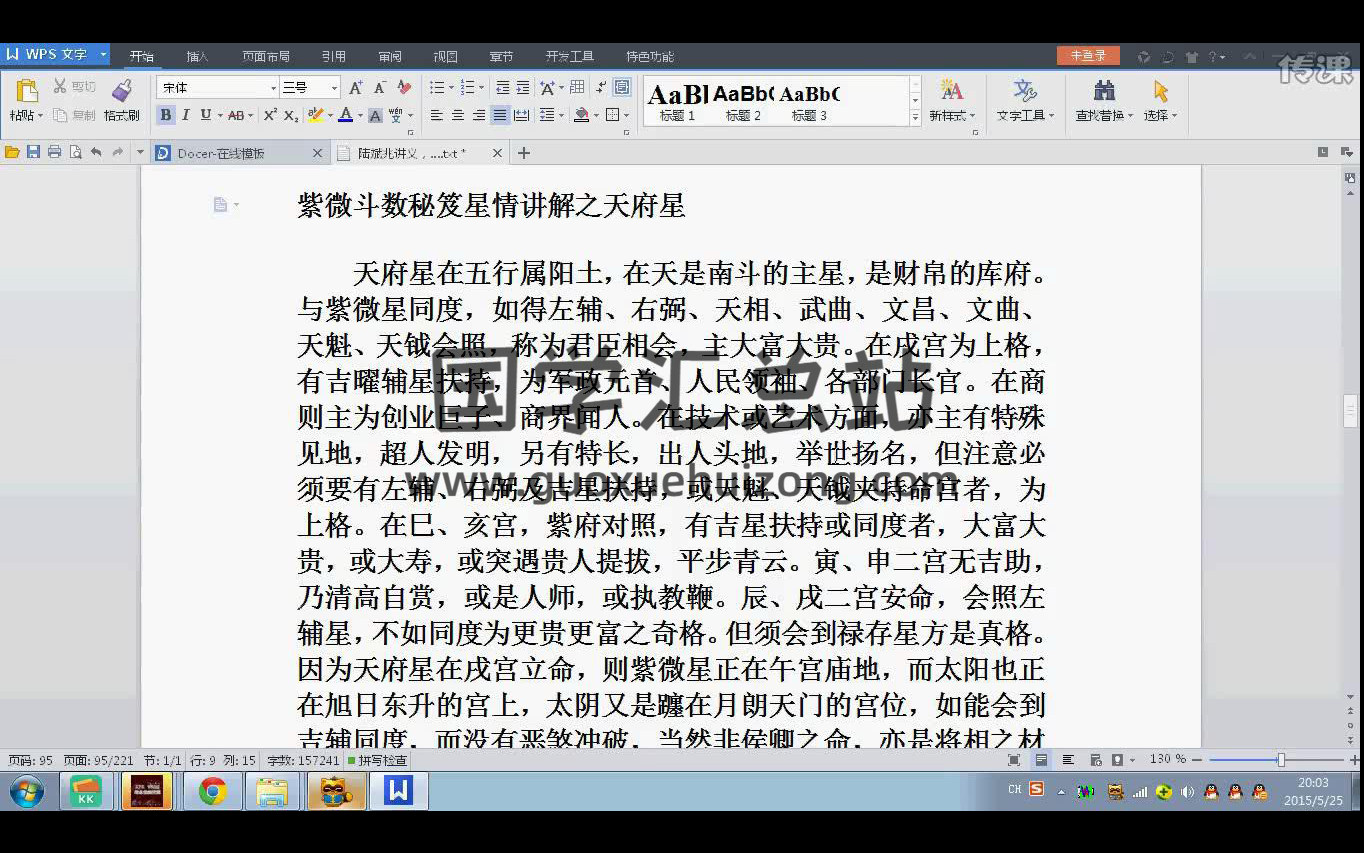
Task: Click the zoom slider handle in status bar
Action: click(x=1280, y=760)
